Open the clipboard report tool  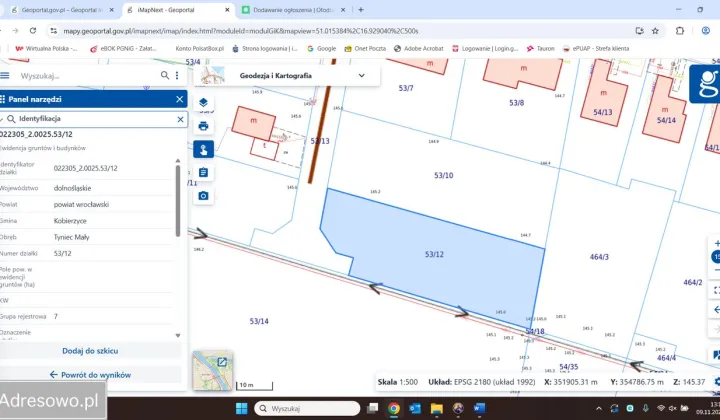[203, 172]
